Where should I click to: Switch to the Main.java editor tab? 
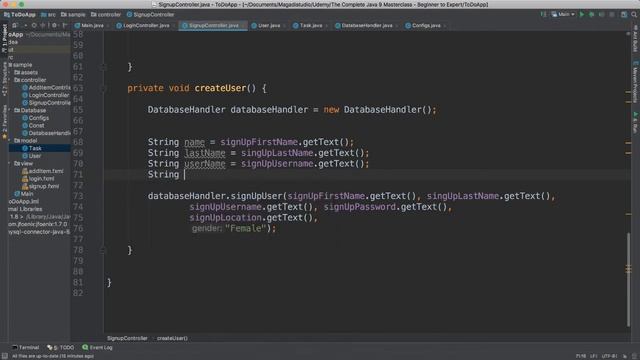coord(89,25)
